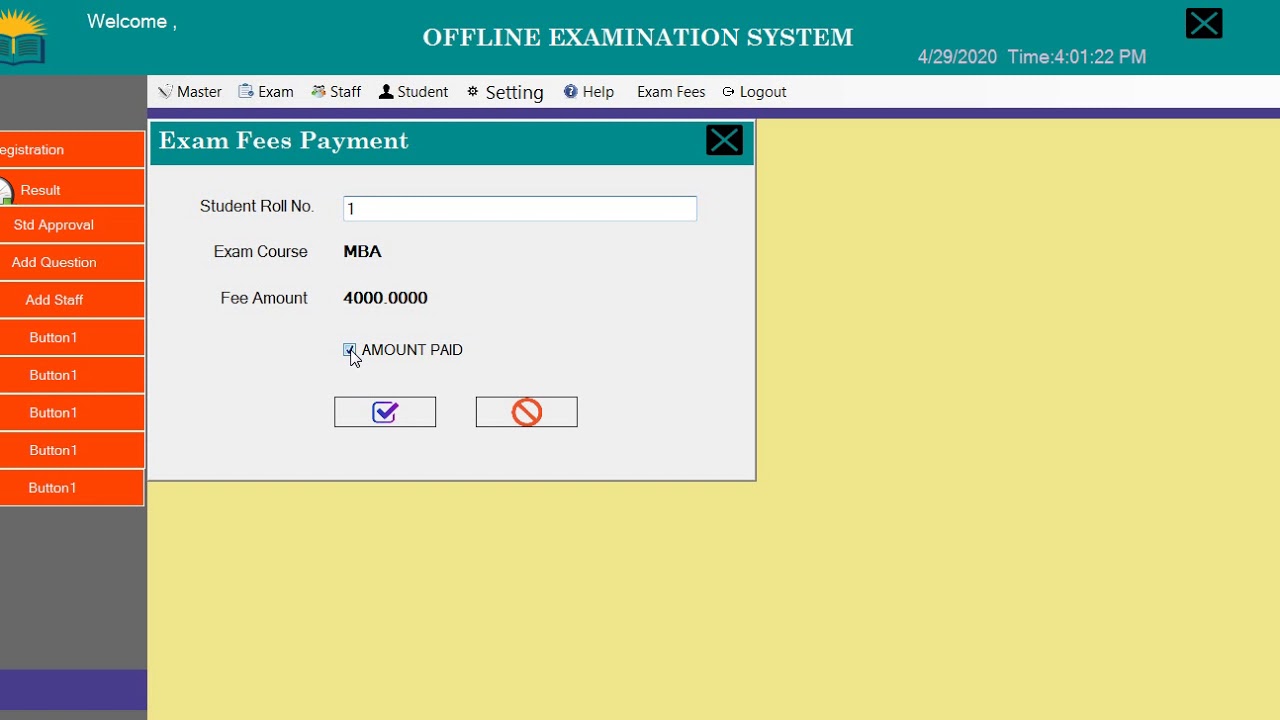Viewport: 1280px width, 720px height.
Task: Click the Student Roll No. input field
Action: point(520,208)
